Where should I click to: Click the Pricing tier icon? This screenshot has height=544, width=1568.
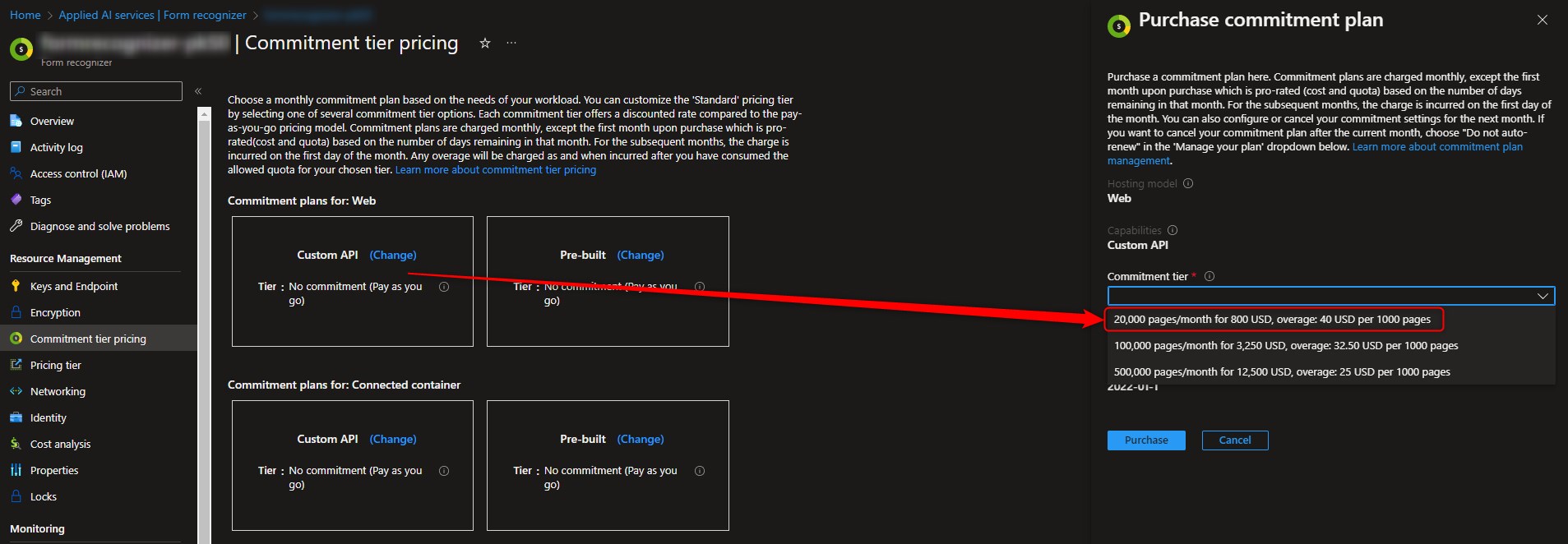pos(16,365)
